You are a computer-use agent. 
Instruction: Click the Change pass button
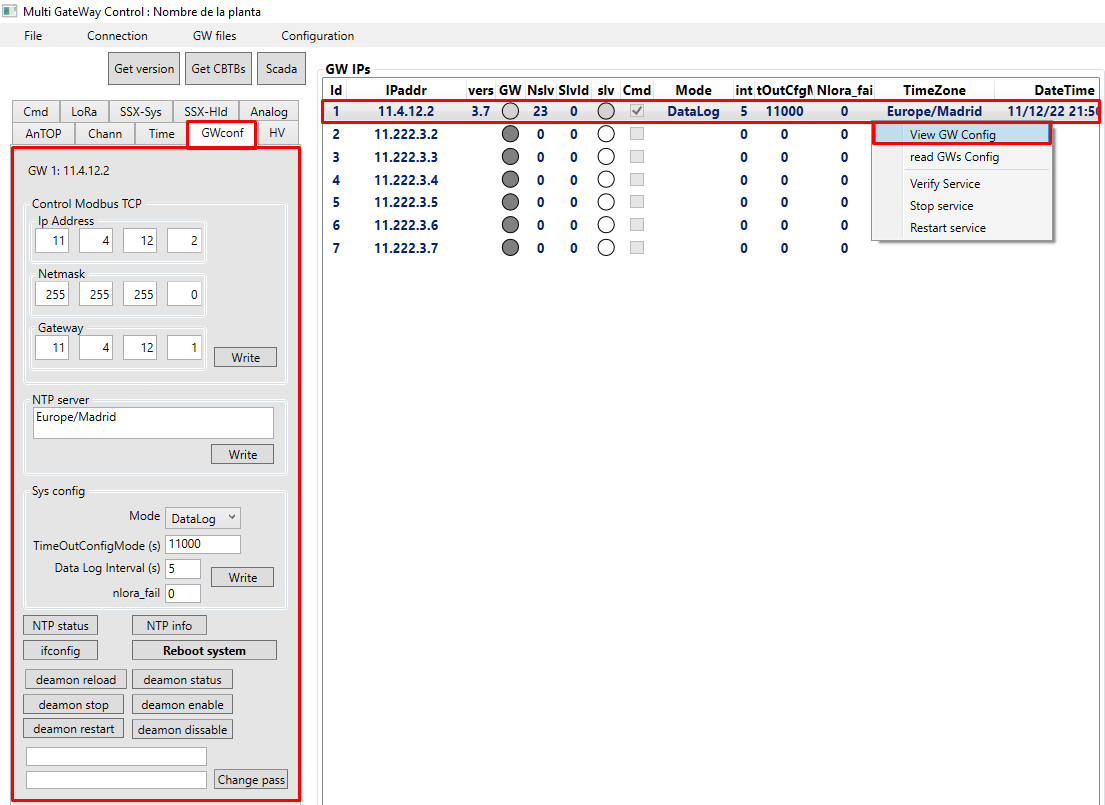point(250,779)
